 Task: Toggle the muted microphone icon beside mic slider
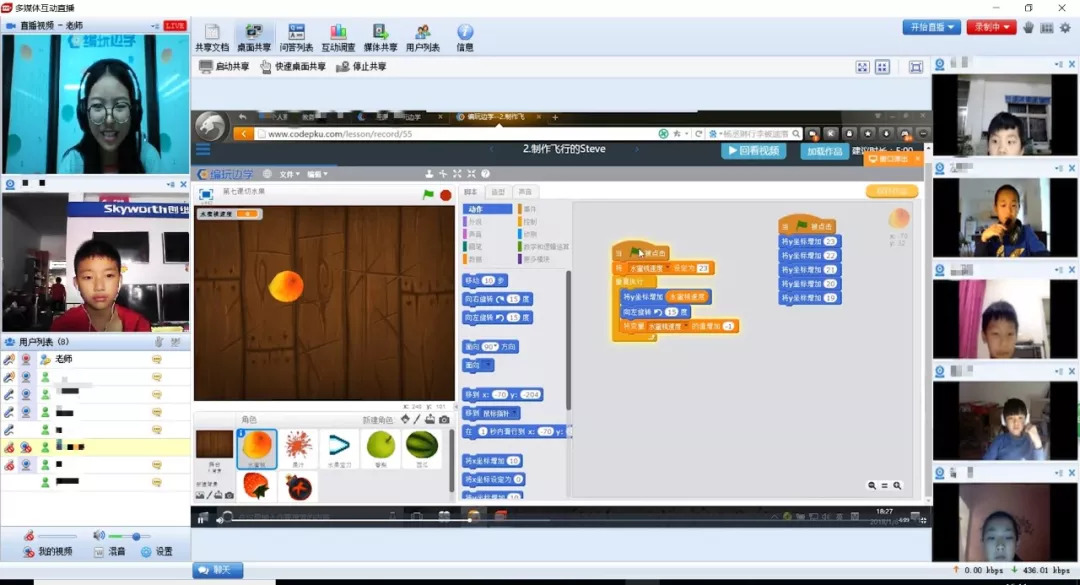click(30, 536)
